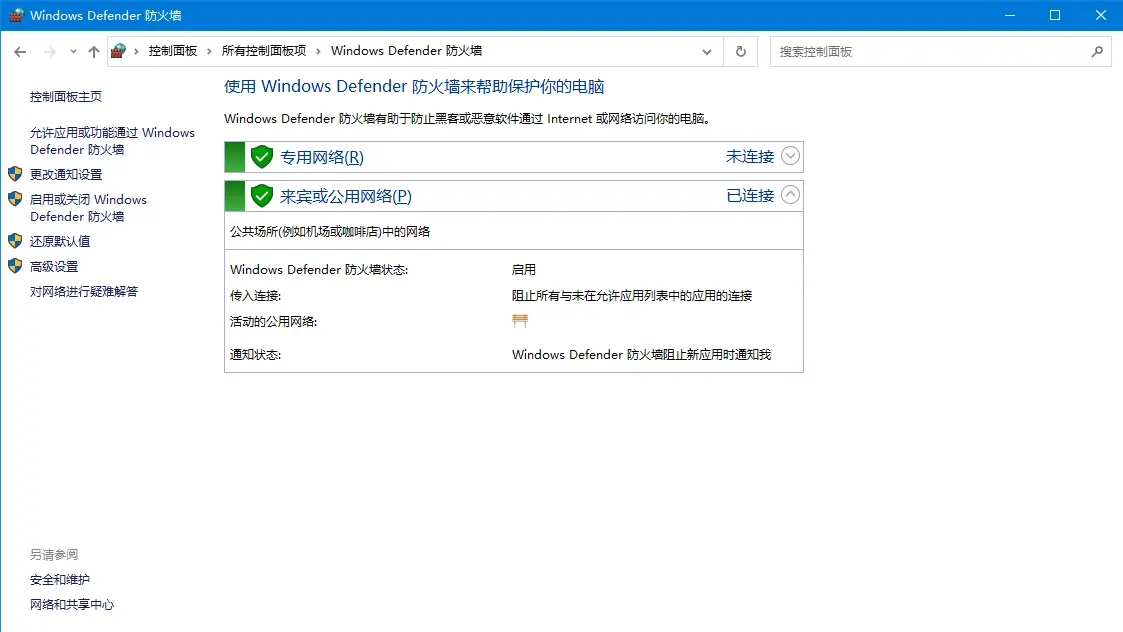
Task: Click the Control Panel icon in address bar
Action: click(x=119, y=51)
